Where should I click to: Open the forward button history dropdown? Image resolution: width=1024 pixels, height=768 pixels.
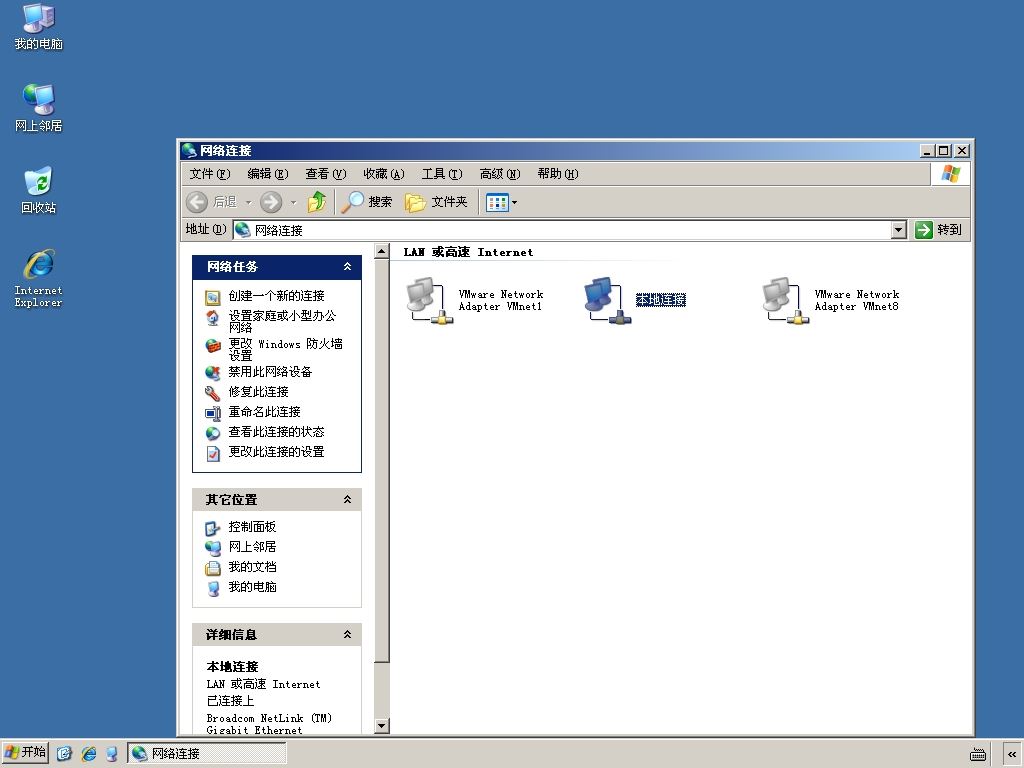pos(293,202)
